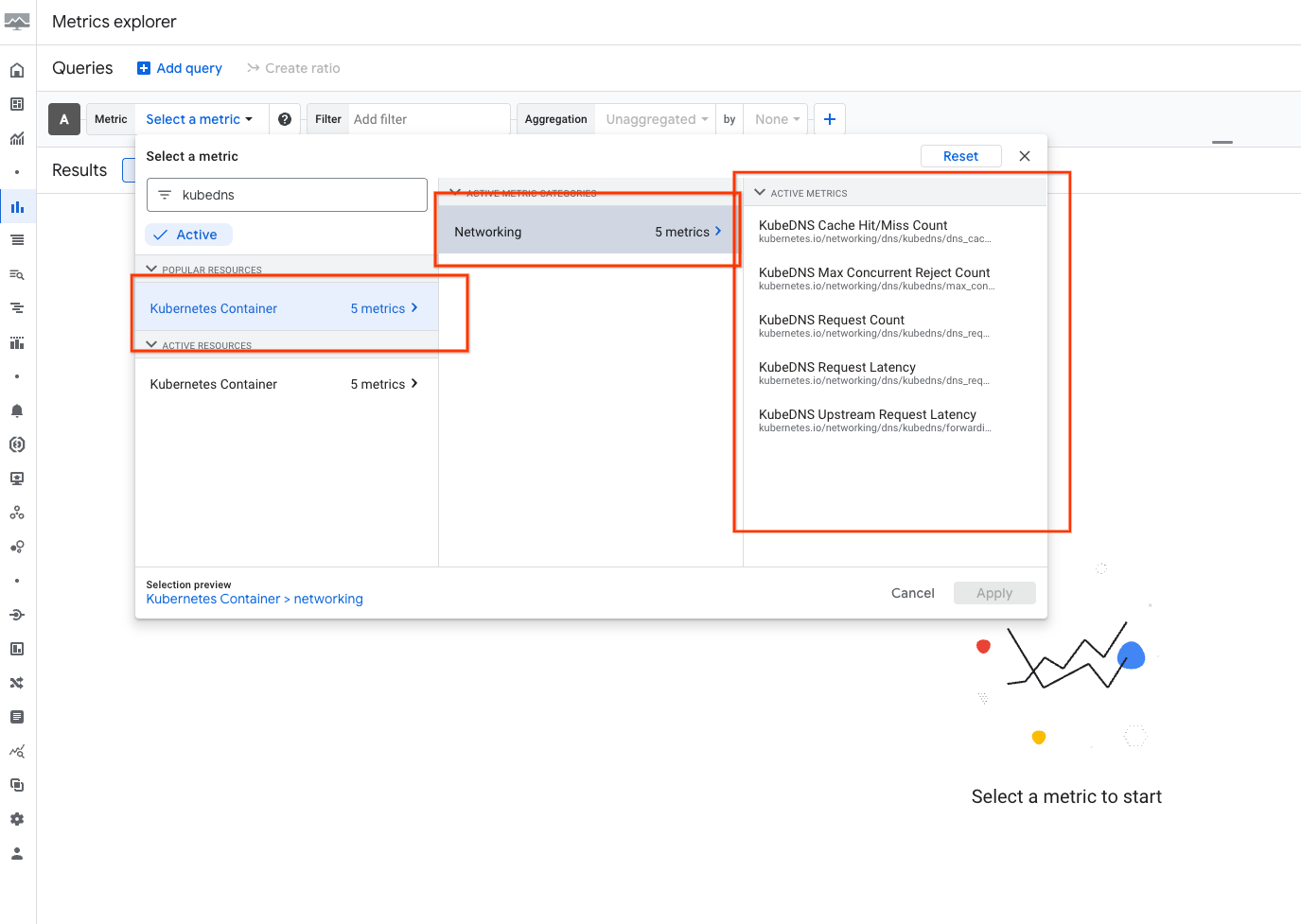Open the bubbles cluster sidebar icon
Image resolution: width=1301 pixels, height=924 pixels.
click(17, 547)
